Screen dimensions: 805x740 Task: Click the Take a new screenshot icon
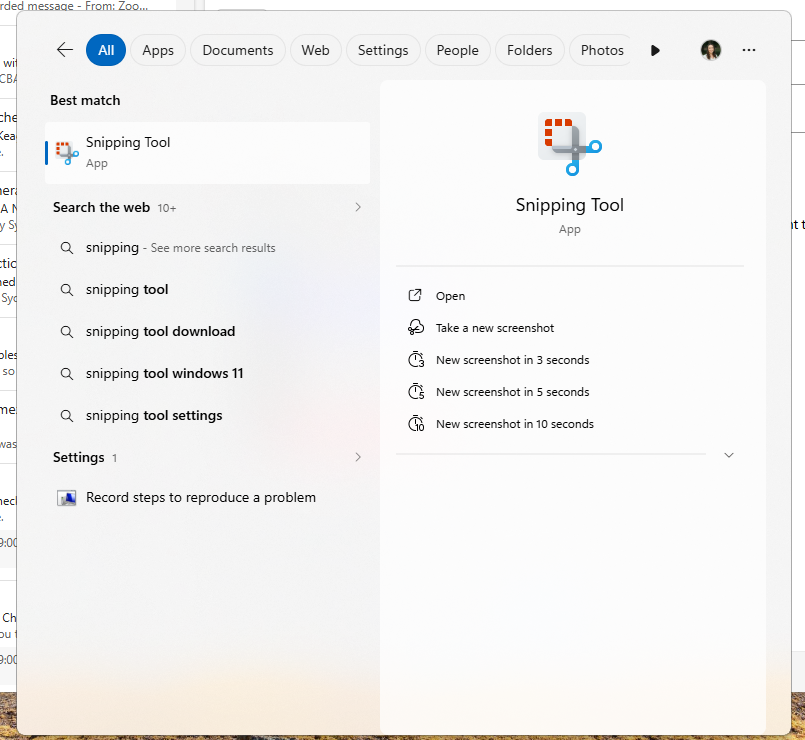click(x=416, y=328)
